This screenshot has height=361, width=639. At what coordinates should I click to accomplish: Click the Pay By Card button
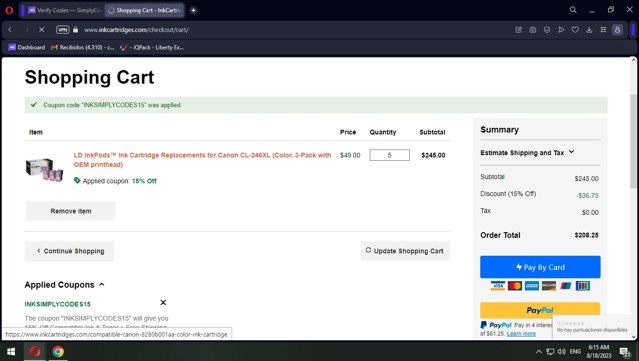point(540,267)
